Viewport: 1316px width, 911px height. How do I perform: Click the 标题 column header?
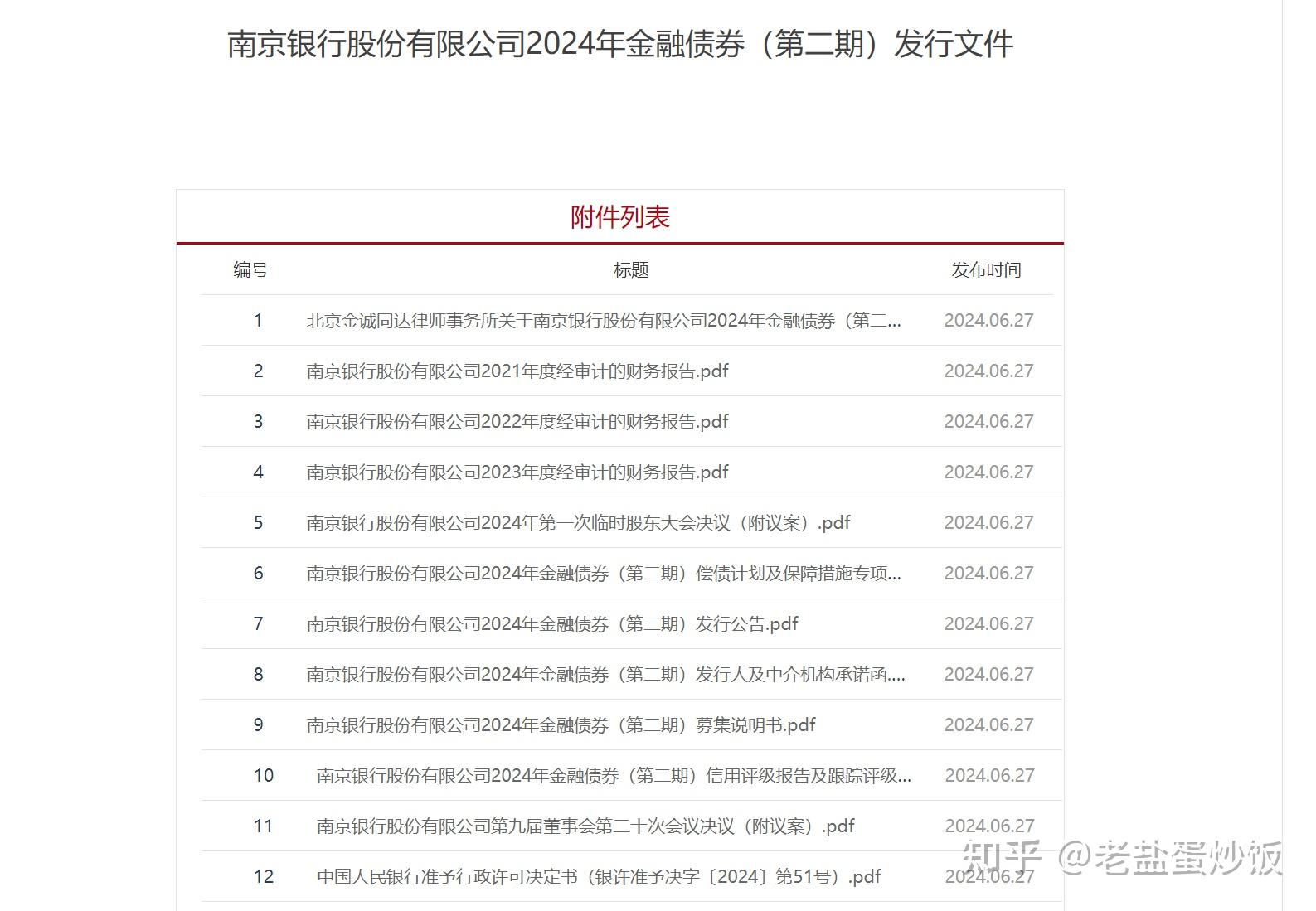631,270
